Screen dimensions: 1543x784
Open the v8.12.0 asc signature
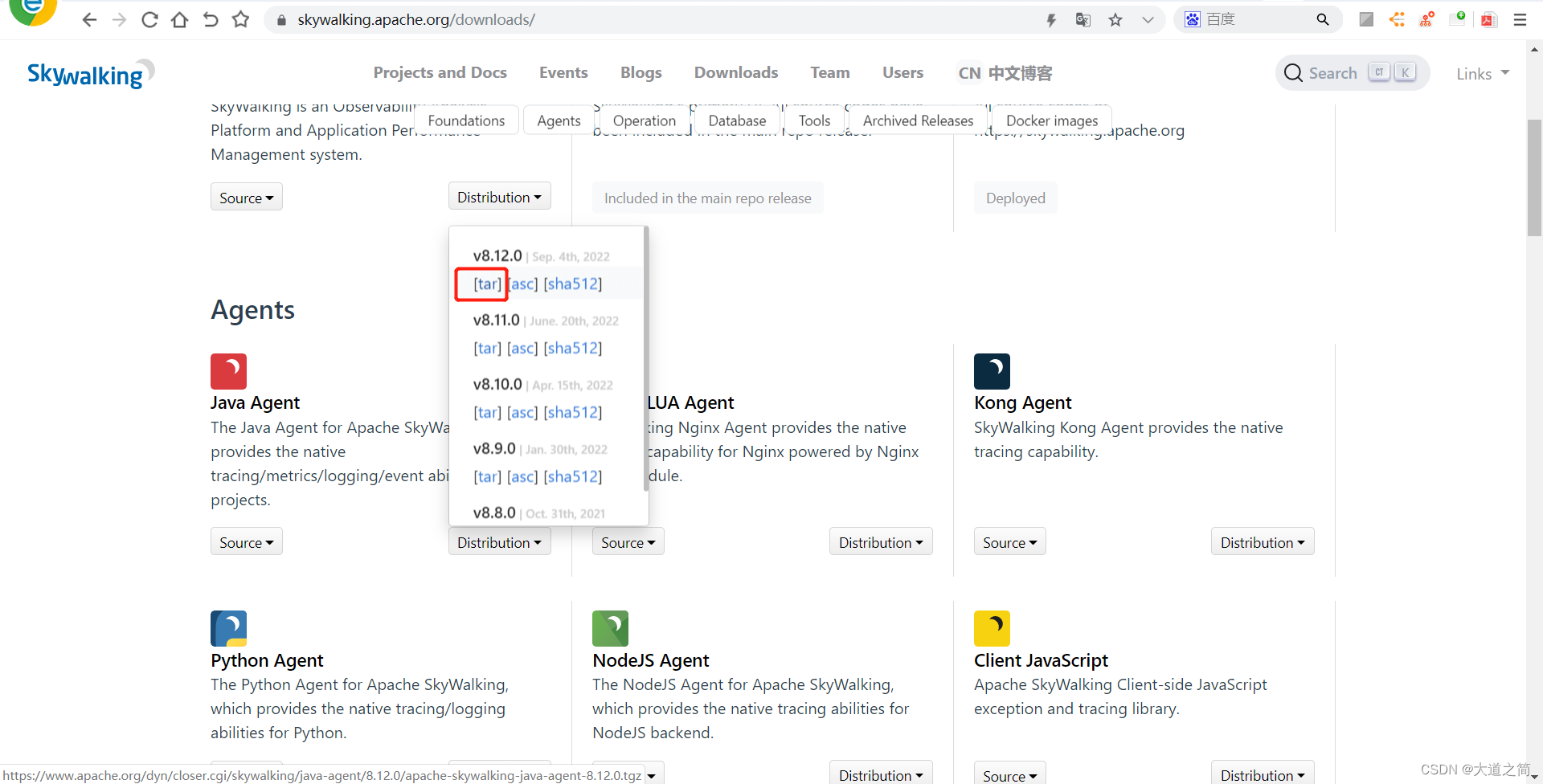523,284
